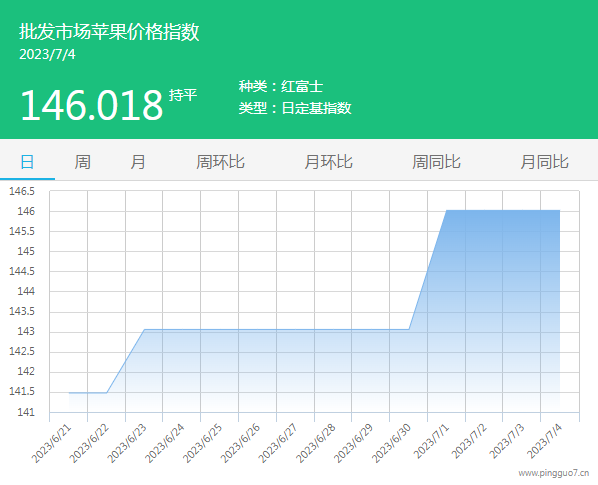
Task: Click the 146 y-axis value label
Action: pyautogui.click(x=26, y=211)
